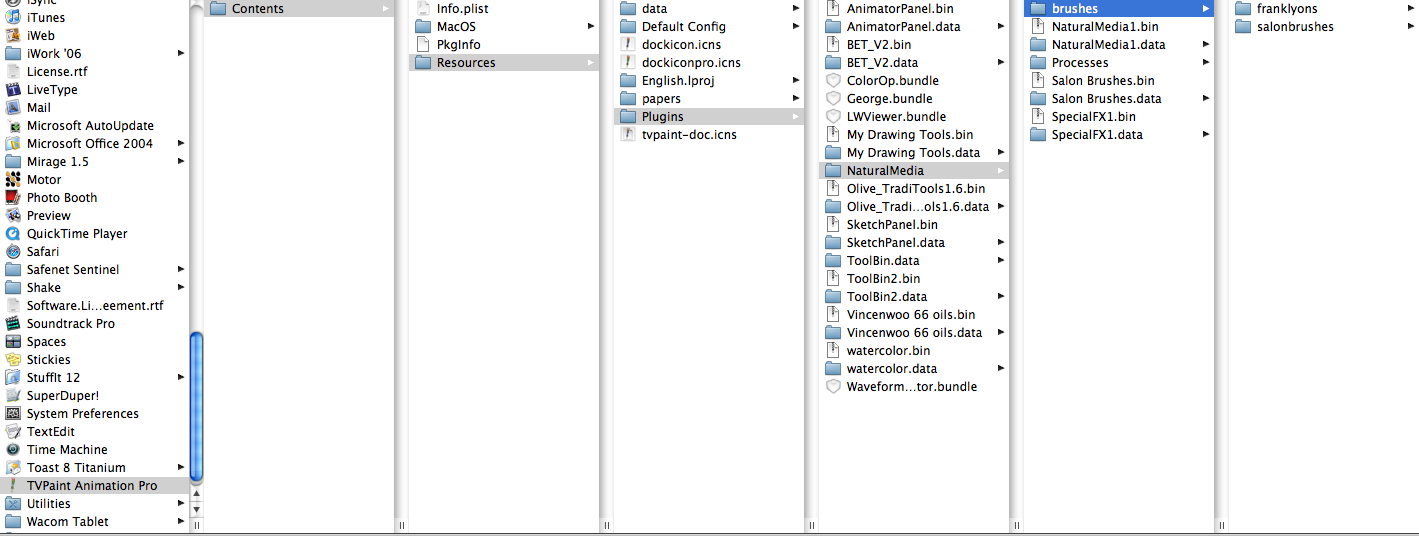Expand the Shake folder arrow
The image size is (1419, 536).
pos(181,287)
